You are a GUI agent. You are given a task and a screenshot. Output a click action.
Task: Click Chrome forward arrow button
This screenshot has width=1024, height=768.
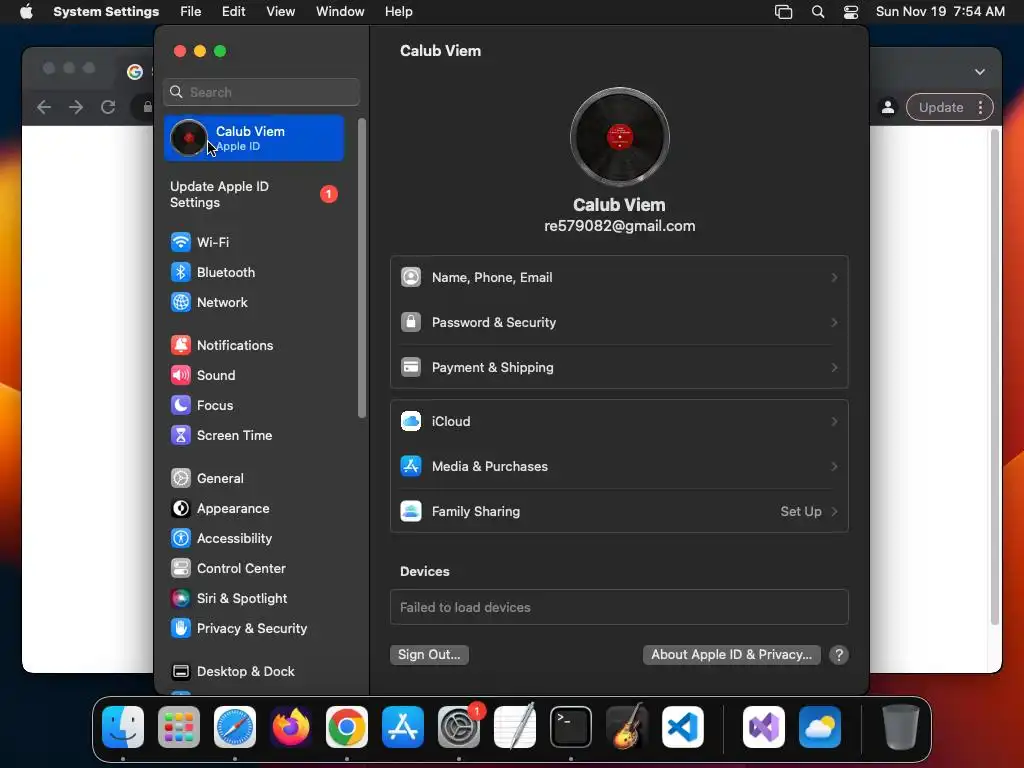coord(76,108)
